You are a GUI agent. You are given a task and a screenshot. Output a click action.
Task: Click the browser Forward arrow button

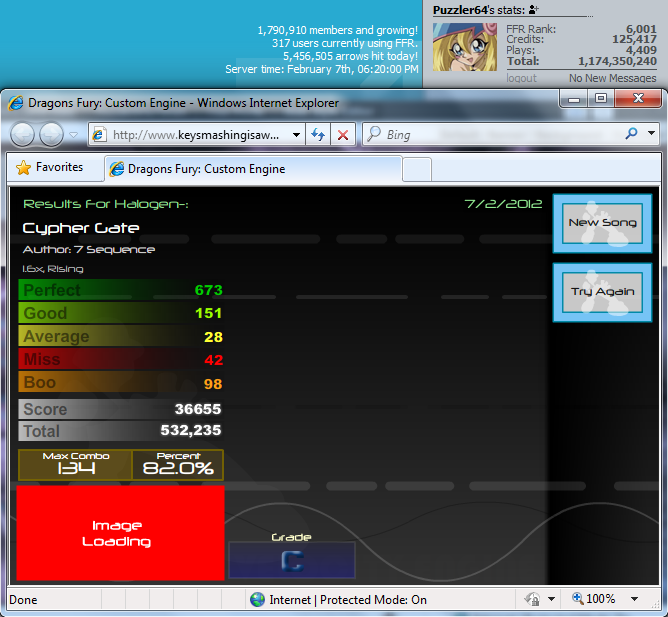51,134
